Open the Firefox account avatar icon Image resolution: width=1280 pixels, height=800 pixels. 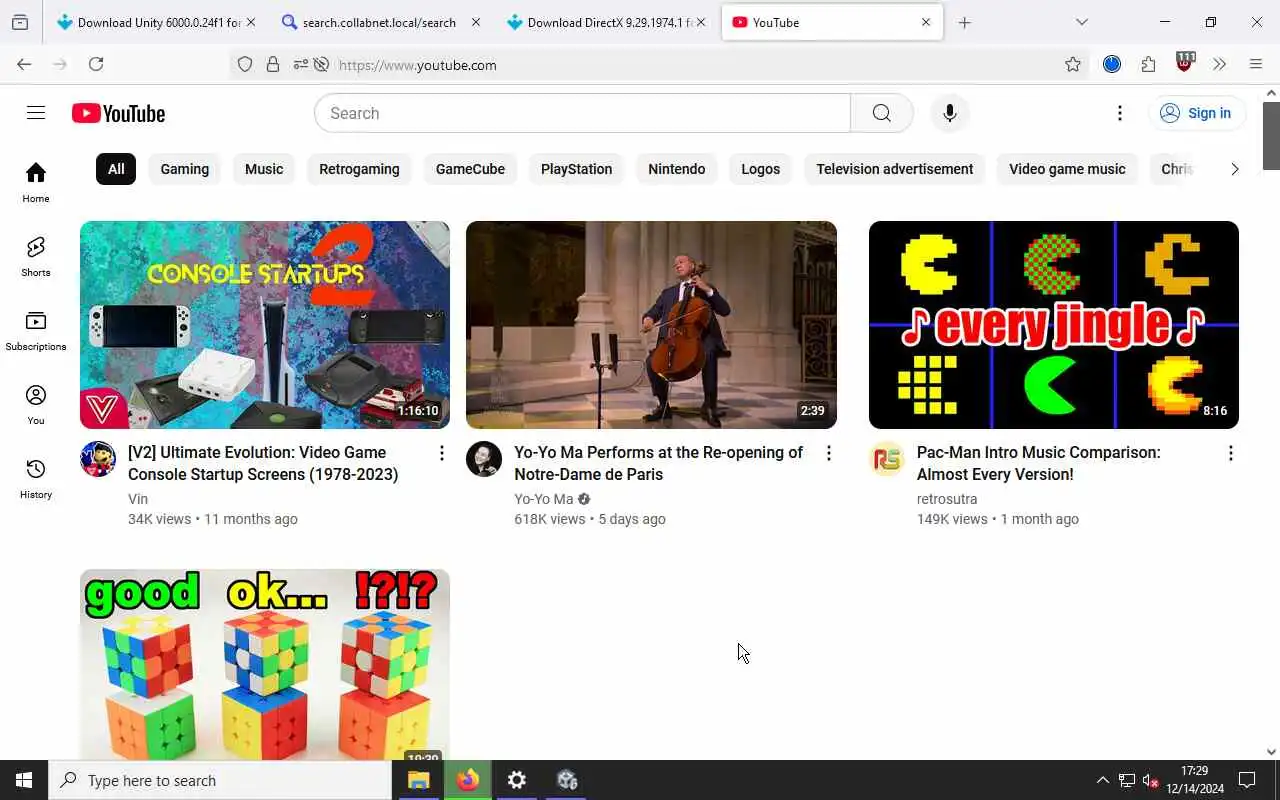click(1112, 64)
